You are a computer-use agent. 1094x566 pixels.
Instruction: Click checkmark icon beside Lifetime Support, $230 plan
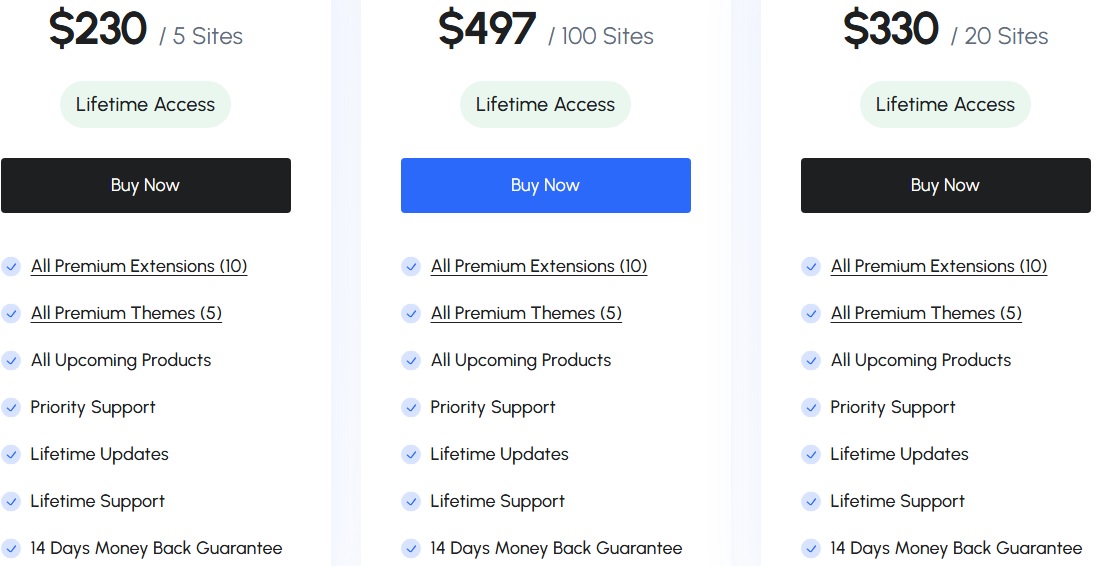tap(11, 501)
